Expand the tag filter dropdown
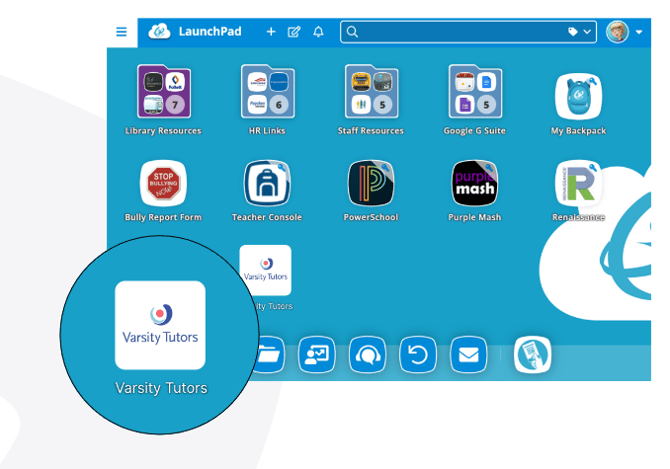670x469 pixels. click(x=579, y=32)
